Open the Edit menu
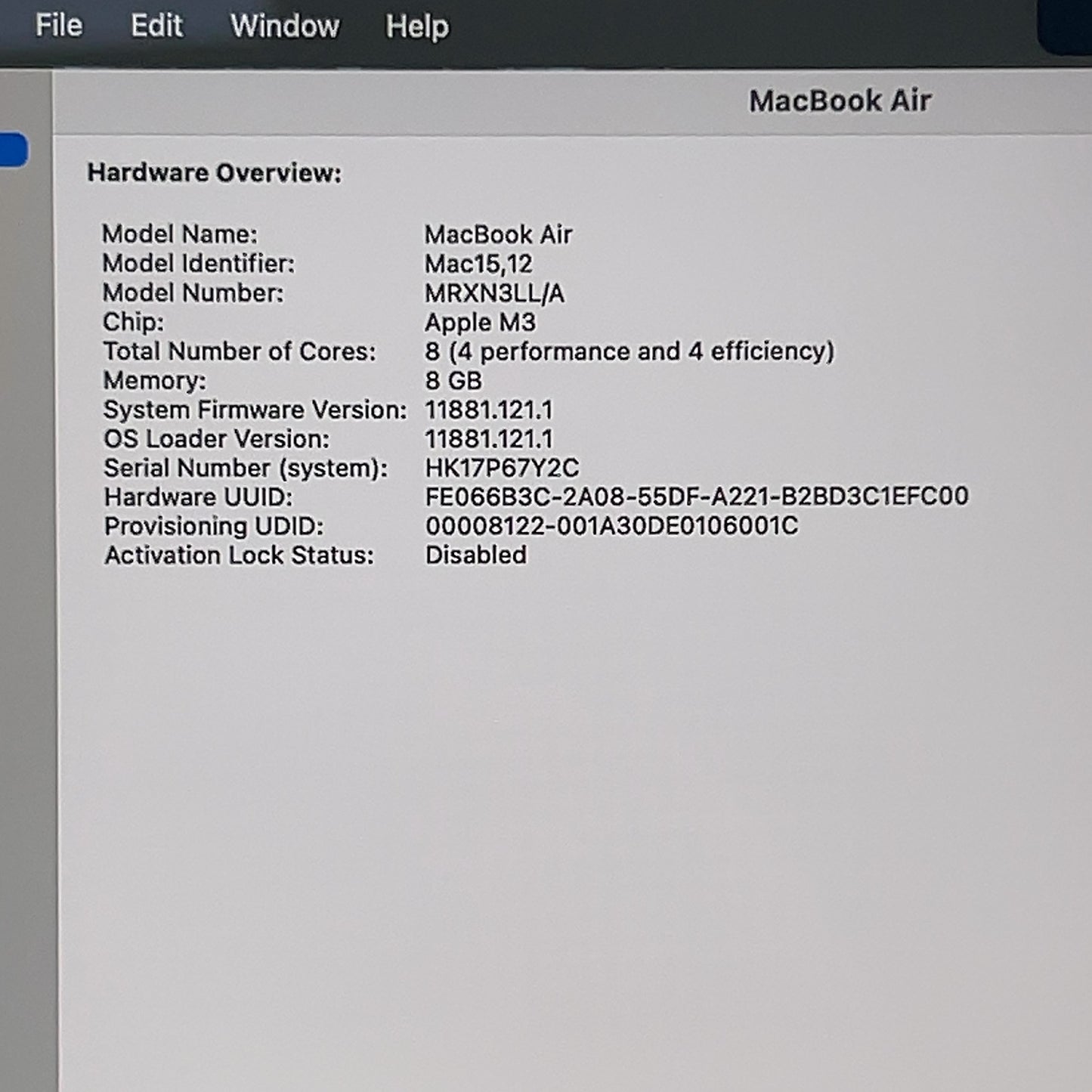This screenshot has height=1092, width=1092. tap(156, 26)
